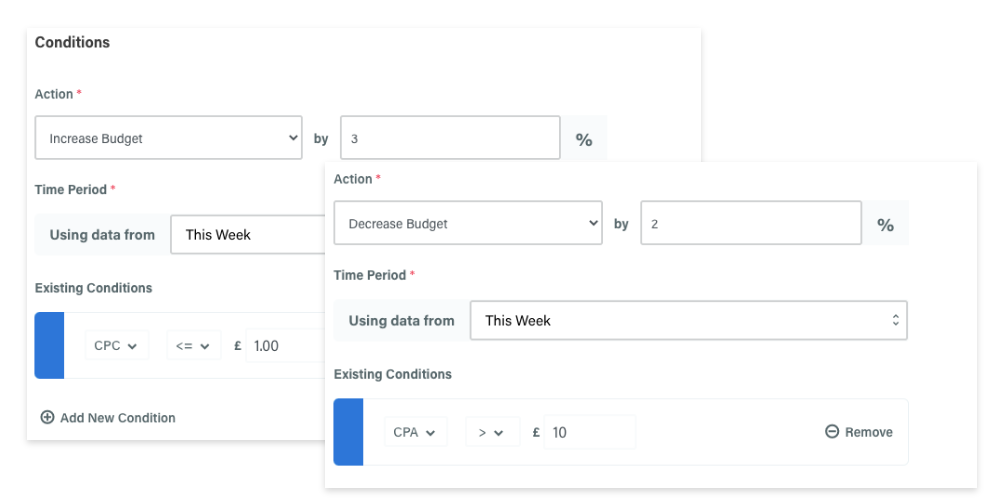This screenshot has height=500, width=1000.
Task: Open the Decrease Budget action dropdown
Action: (x=468, y=223)
